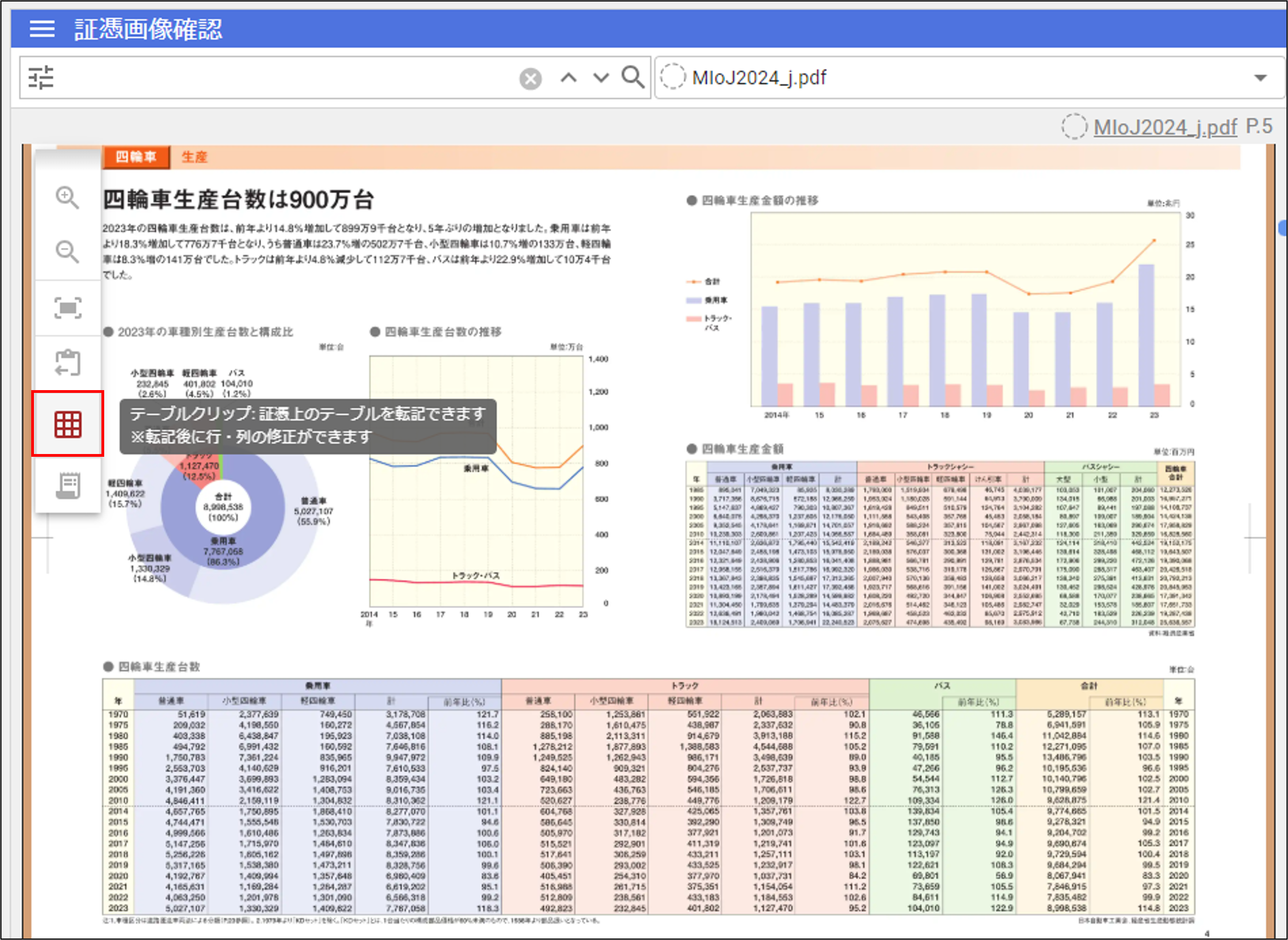Viewport: 1288px width, 940px height.
Task: Select radio button beside file name dropdown
Action: click(672, 77)
